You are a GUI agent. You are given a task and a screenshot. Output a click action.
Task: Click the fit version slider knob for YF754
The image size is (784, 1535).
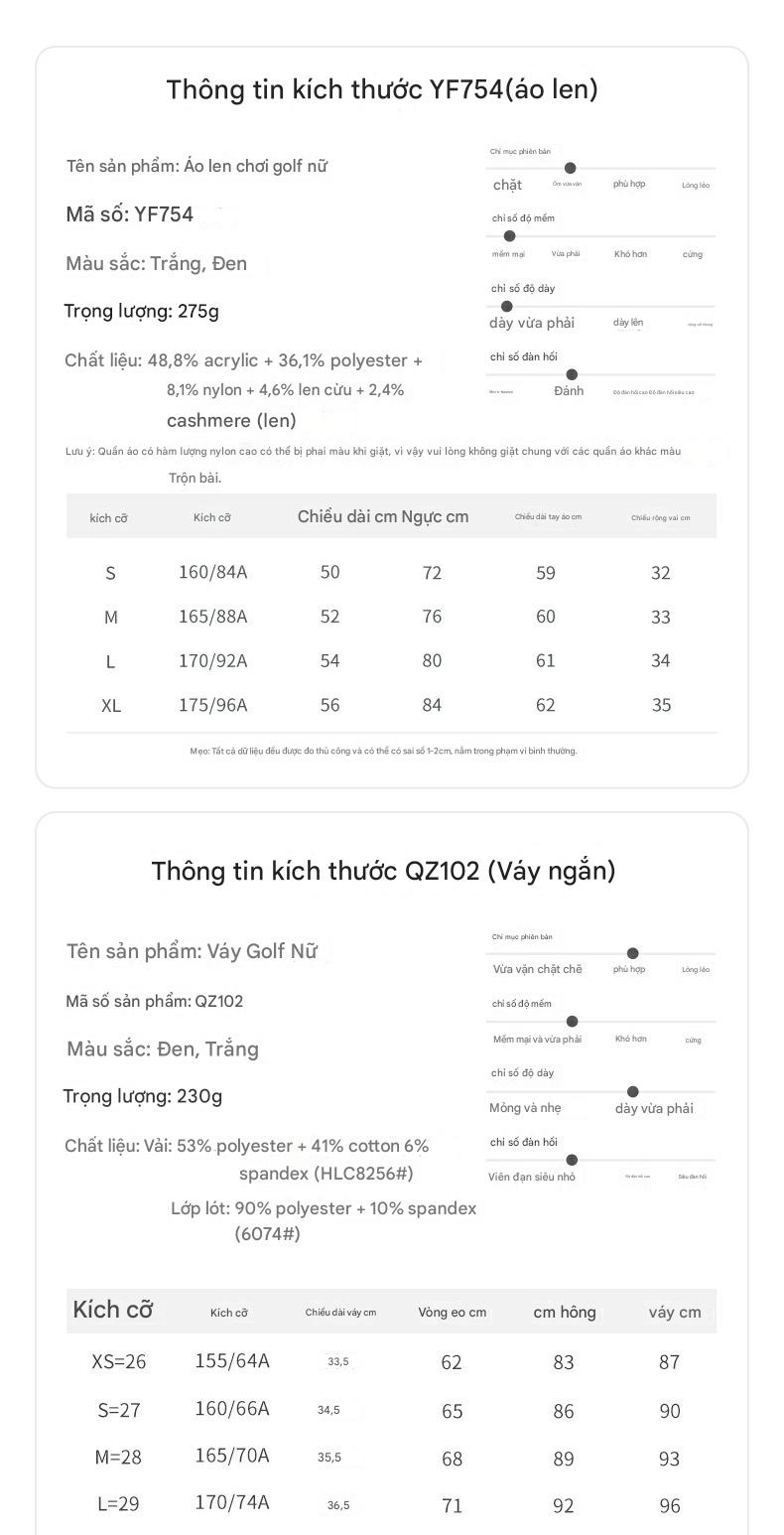[570, 168]
